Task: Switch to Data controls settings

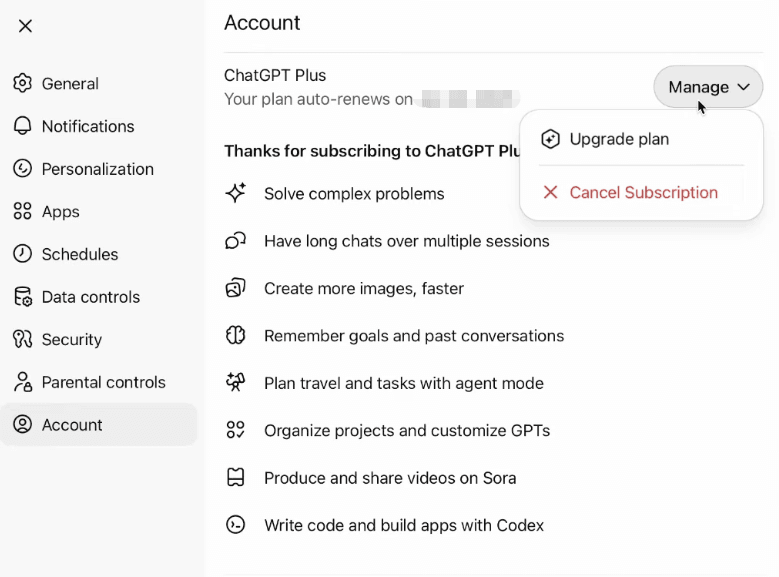Action: click(x=90, y=297)
